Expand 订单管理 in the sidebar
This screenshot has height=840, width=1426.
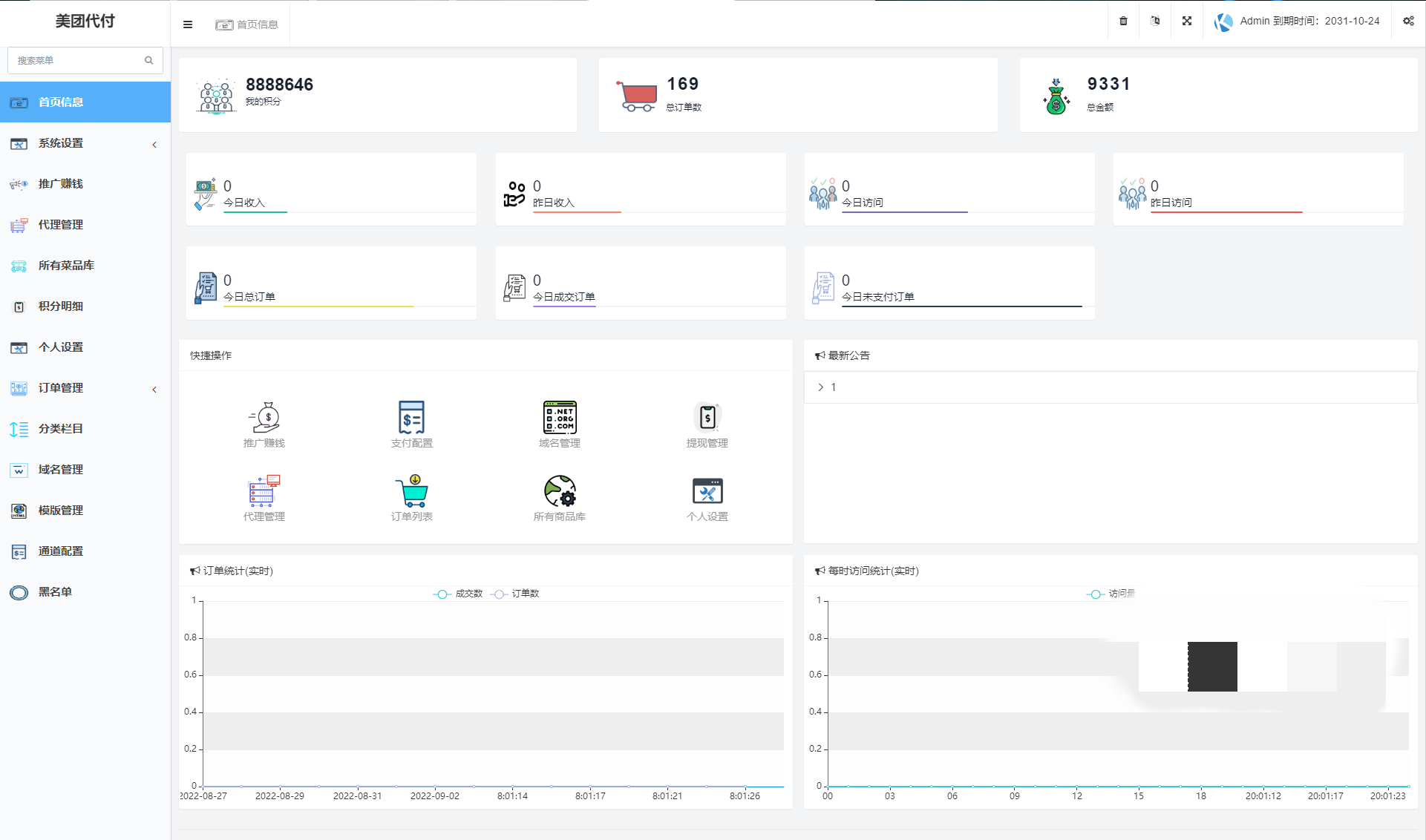85,388
